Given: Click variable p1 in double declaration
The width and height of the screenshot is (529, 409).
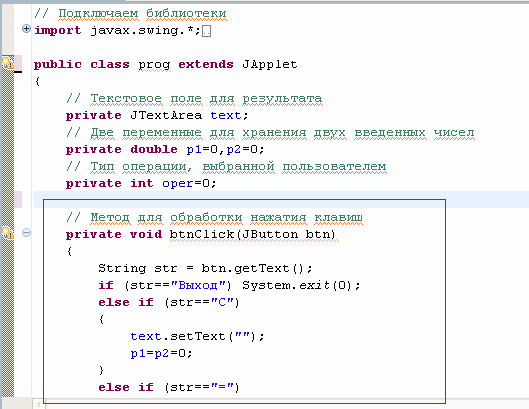Looking at the screenshot, I should point(194,149).
